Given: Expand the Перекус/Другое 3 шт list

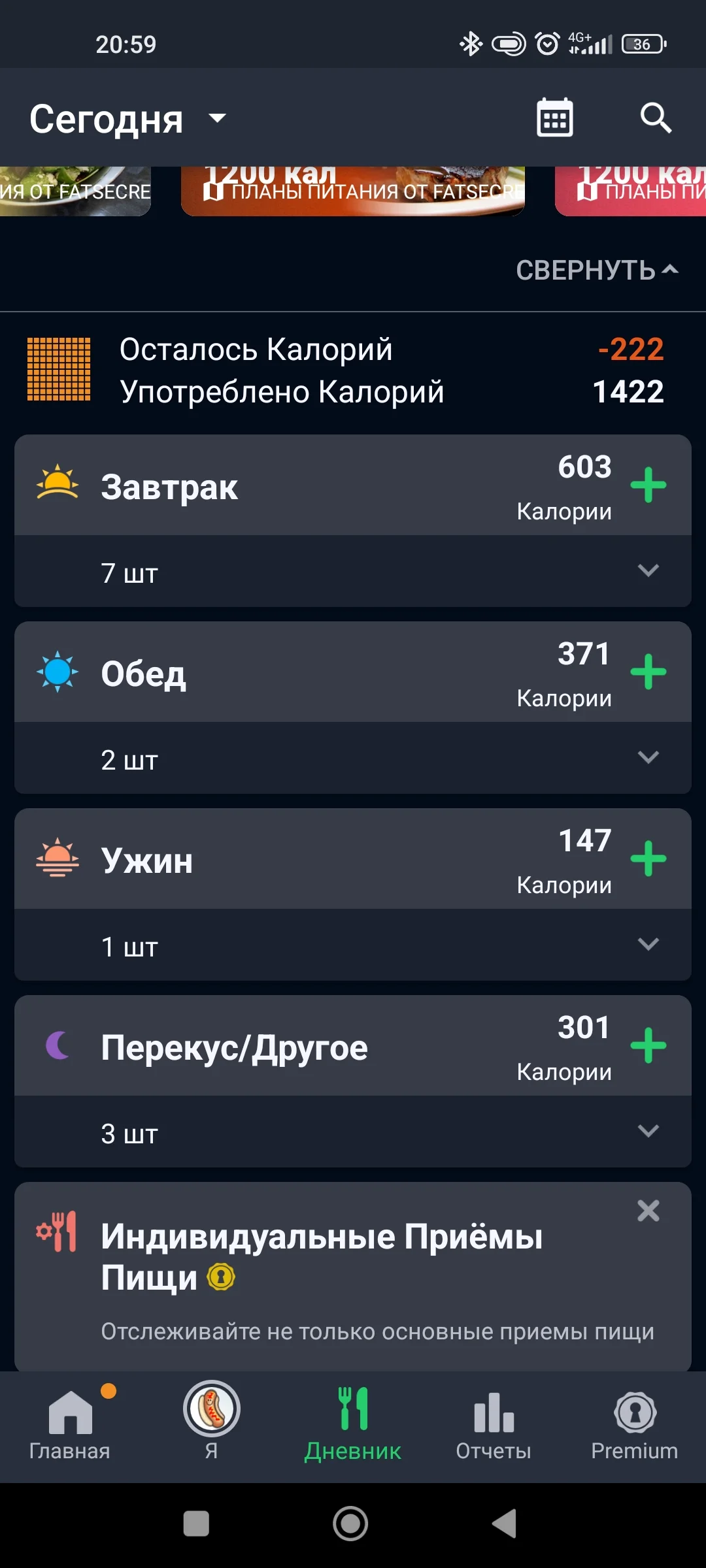Looking at the screenshot, I should [x=647, y=1132].
